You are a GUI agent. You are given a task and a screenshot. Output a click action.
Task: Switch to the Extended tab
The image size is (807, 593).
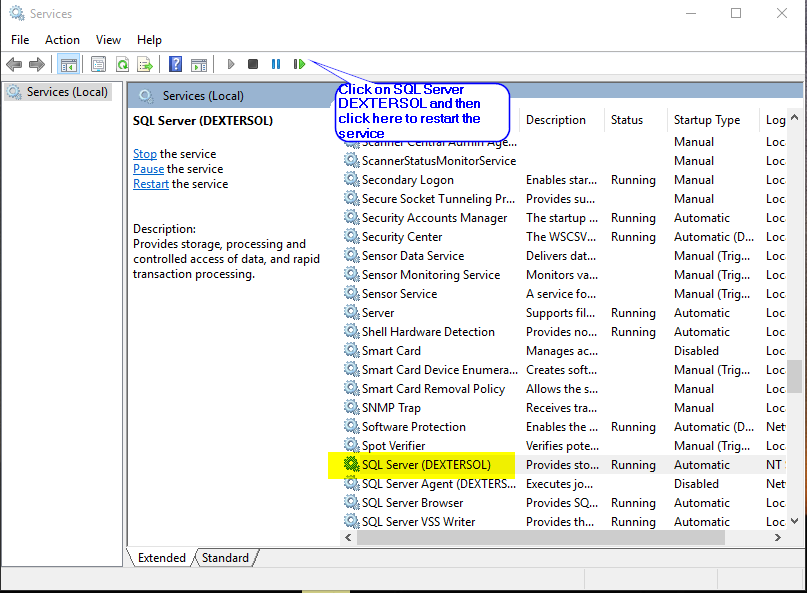tap(162, 558)
